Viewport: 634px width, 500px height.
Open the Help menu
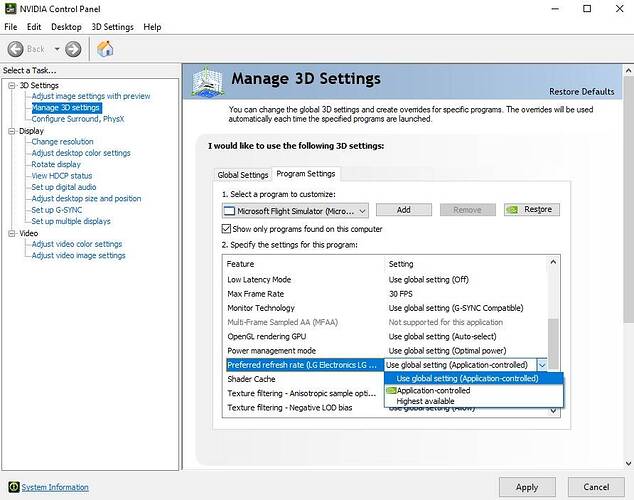(152, 27)
